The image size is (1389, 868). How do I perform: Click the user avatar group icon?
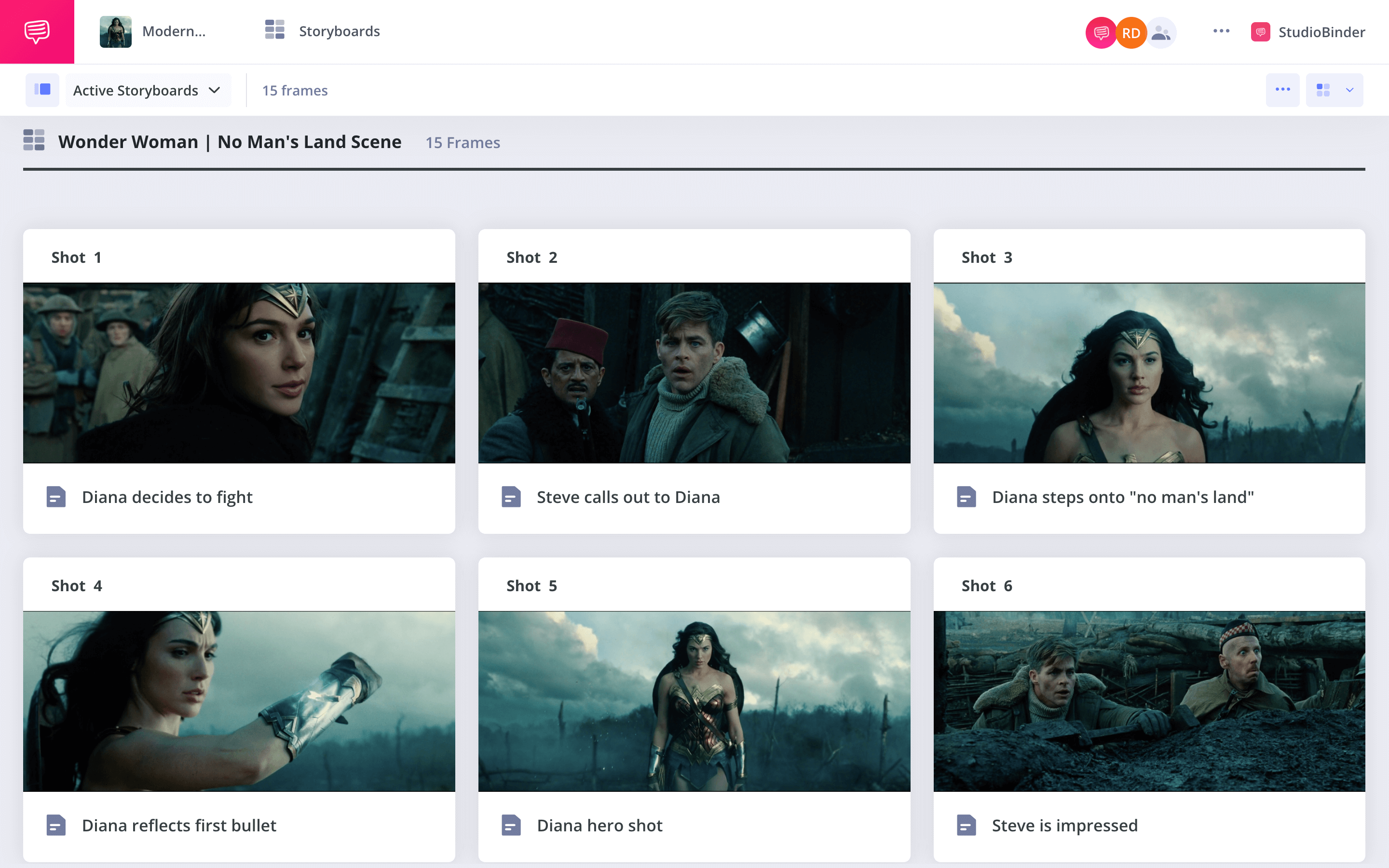pyautogui.click(x=1159, y=31)
